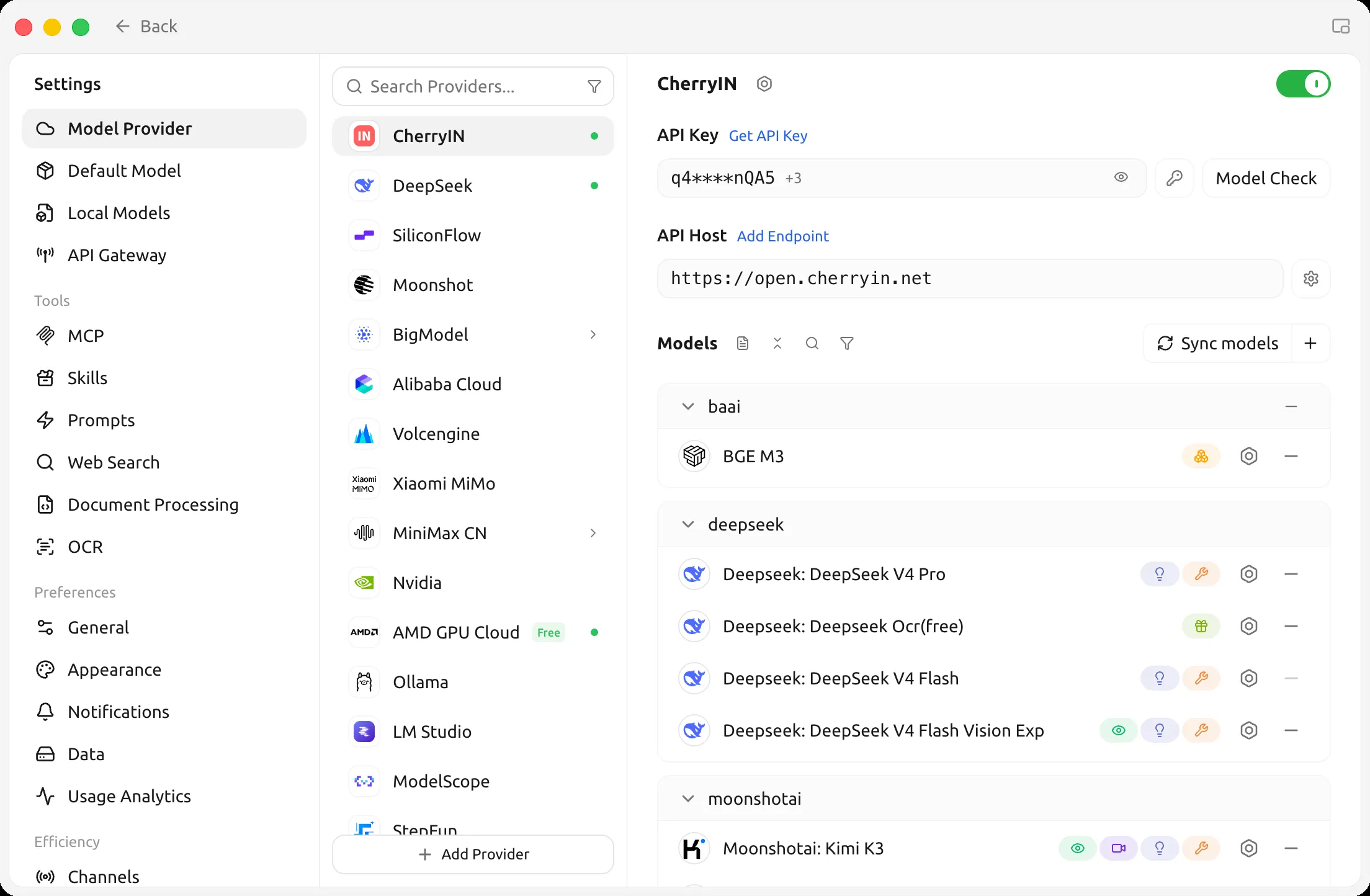Open settings for Deepseek Ocr(free) model
Image resolution: width=1370 pixels, height=896 pixels.
pyautogui.click(x=1249, y=626)
